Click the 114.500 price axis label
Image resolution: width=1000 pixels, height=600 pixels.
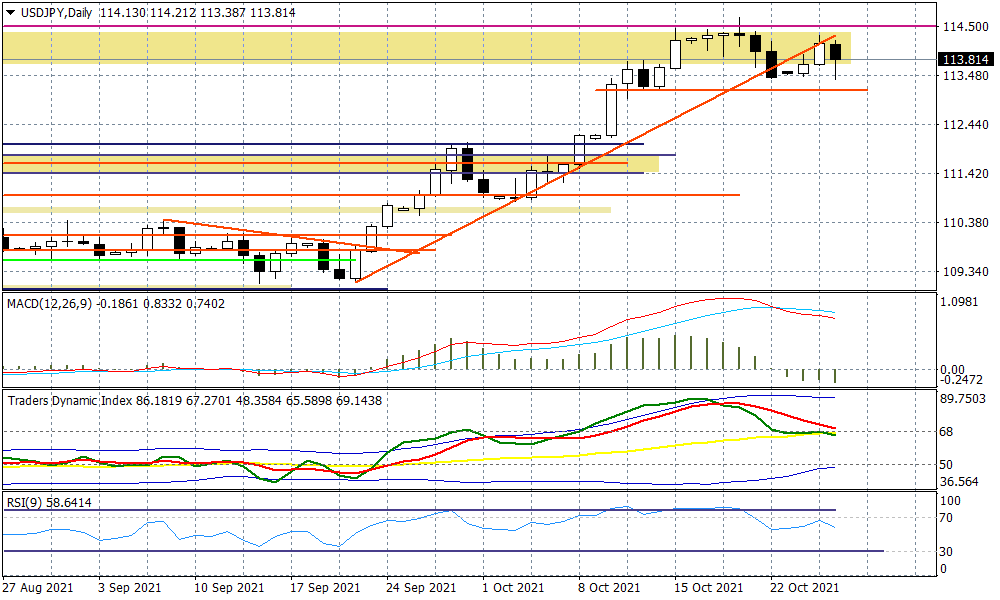click(x=966, y=27)
